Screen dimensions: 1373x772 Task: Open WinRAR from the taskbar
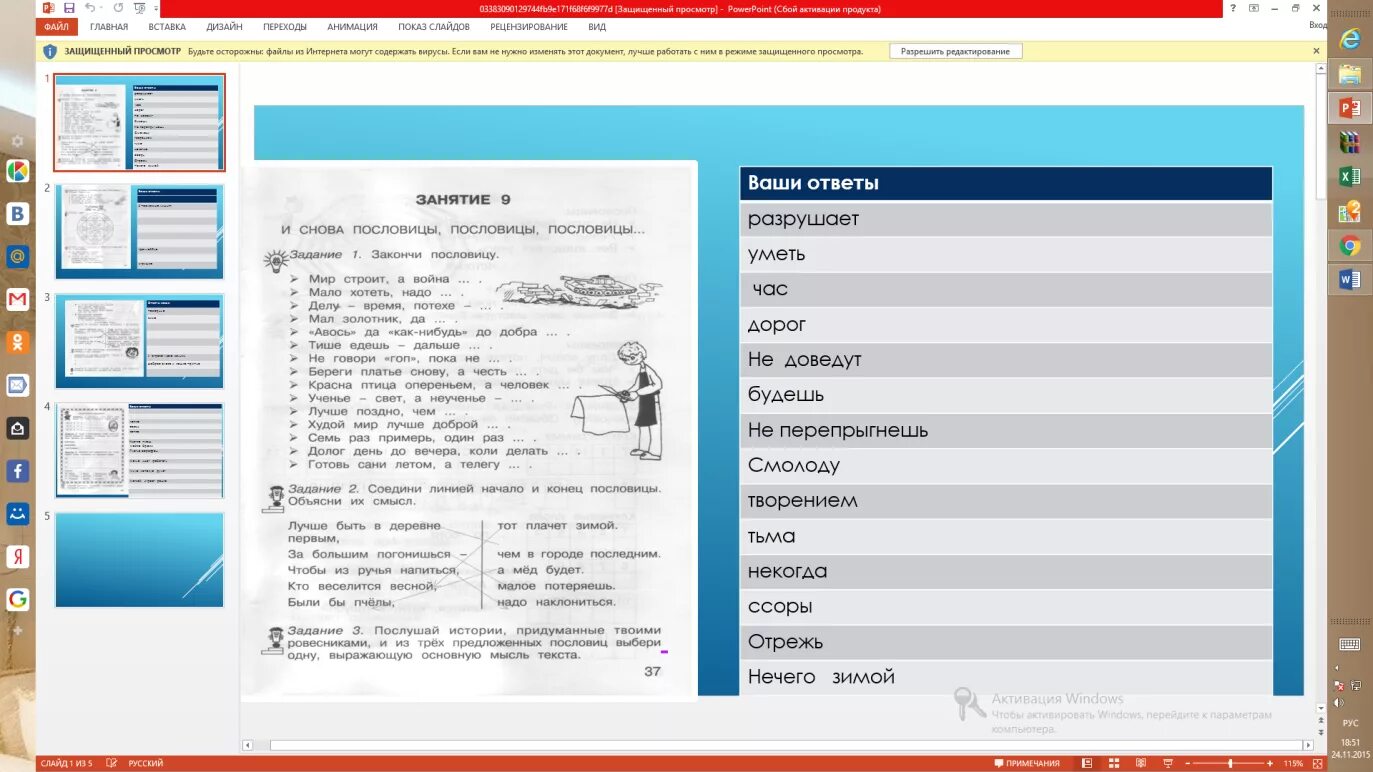tap(1350, 142)
